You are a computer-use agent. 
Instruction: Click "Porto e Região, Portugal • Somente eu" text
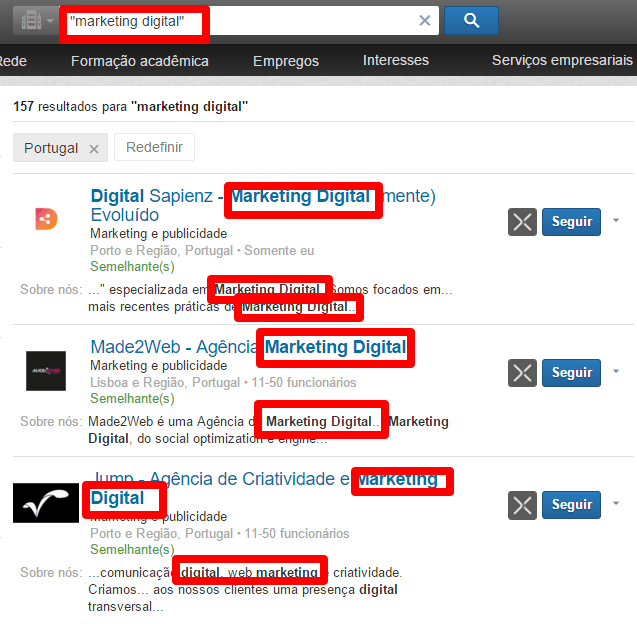(x=202, y=251)
